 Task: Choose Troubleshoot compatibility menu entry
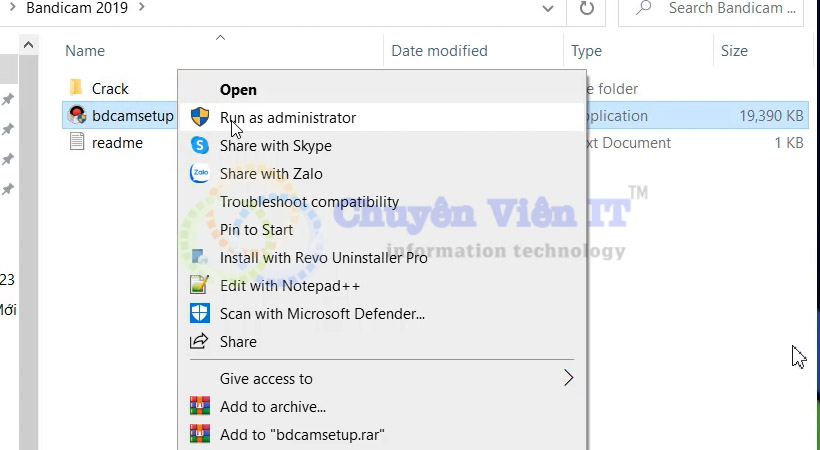[x=309, y=202]
